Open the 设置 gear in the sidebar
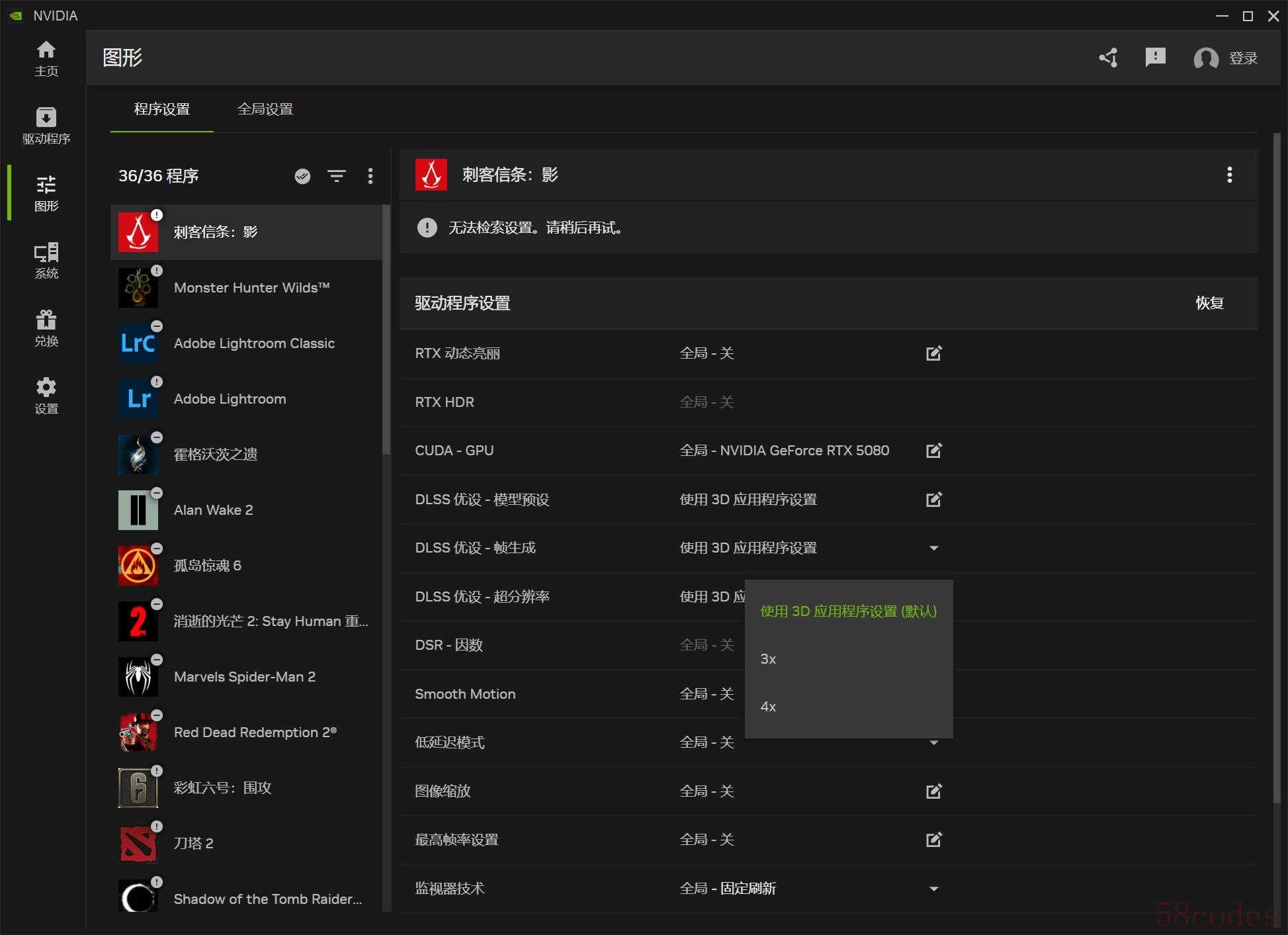Image resolution: width=1288 pixels, height=935 pixels. (46, 395)
